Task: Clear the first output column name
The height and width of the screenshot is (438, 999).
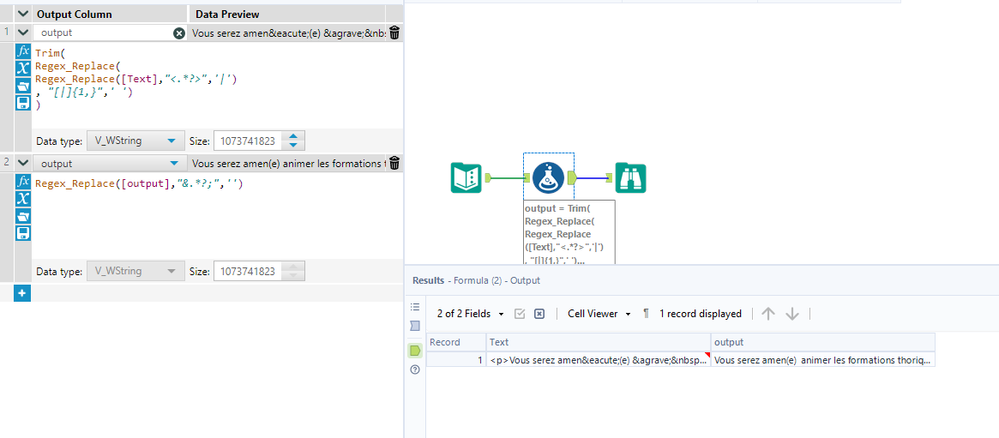Action: [x=179, y=33]
